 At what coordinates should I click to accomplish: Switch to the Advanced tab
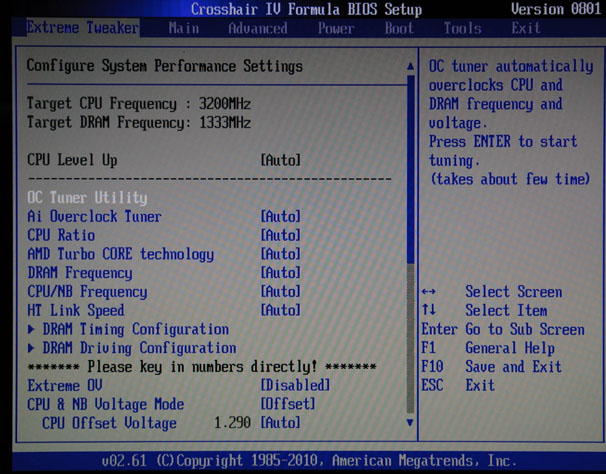tap(258, 28)
